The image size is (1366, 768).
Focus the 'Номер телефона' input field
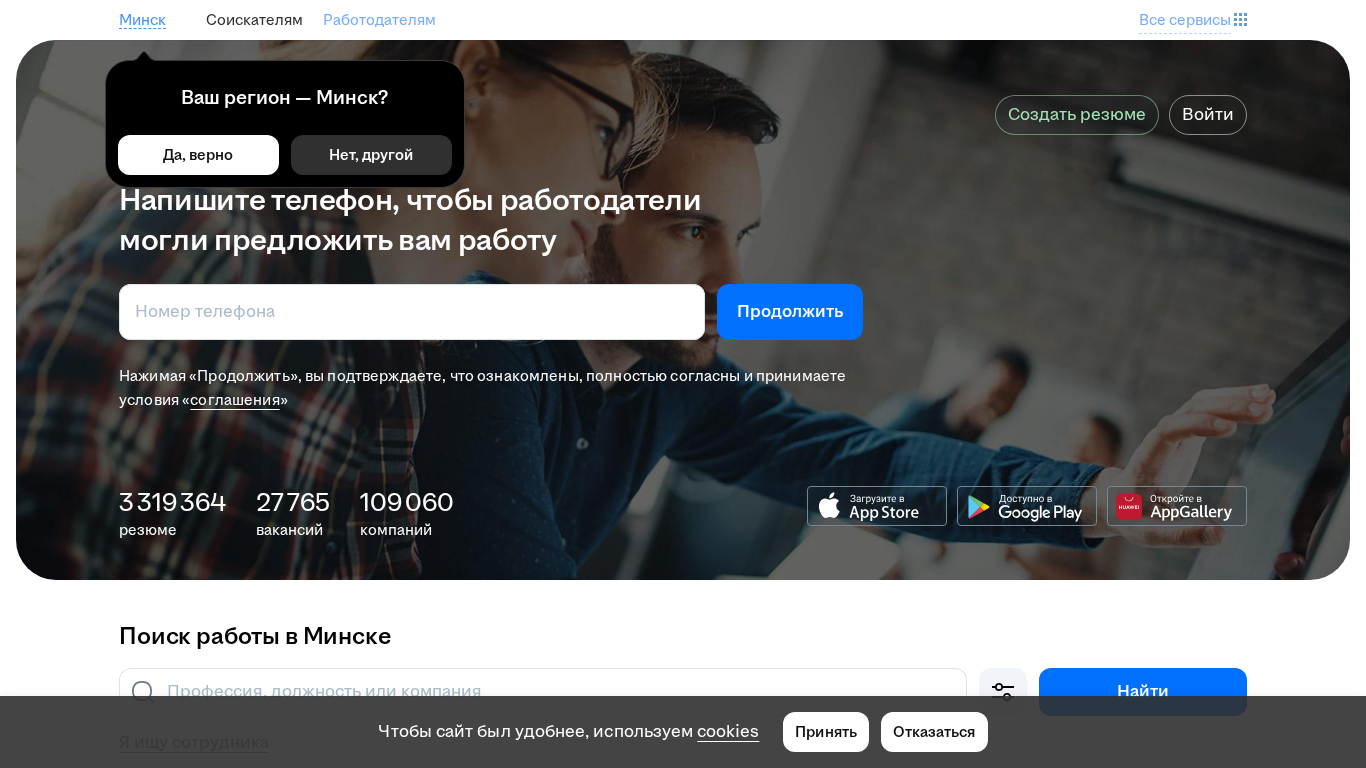(x=412, y=312)
